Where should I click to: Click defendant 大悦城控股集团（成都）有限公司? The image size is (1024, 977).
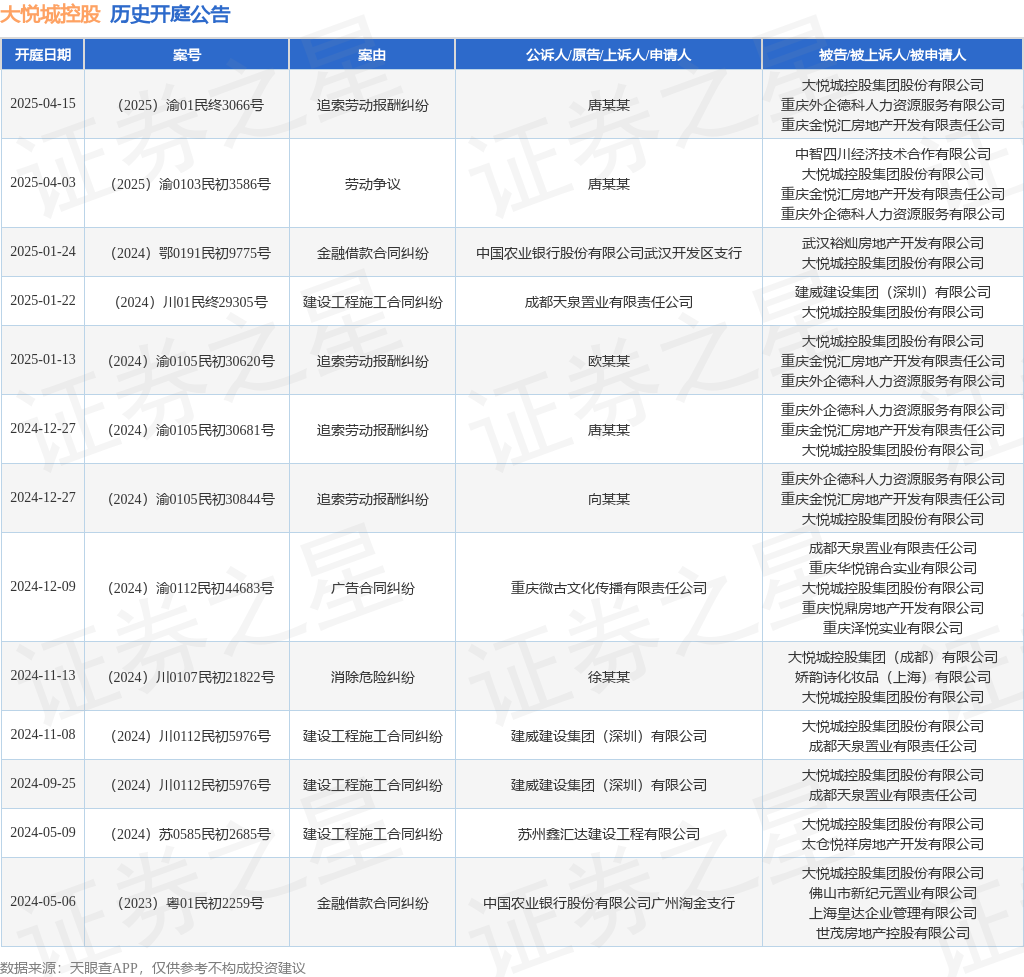pyautogui.click(x=893, y=657)
